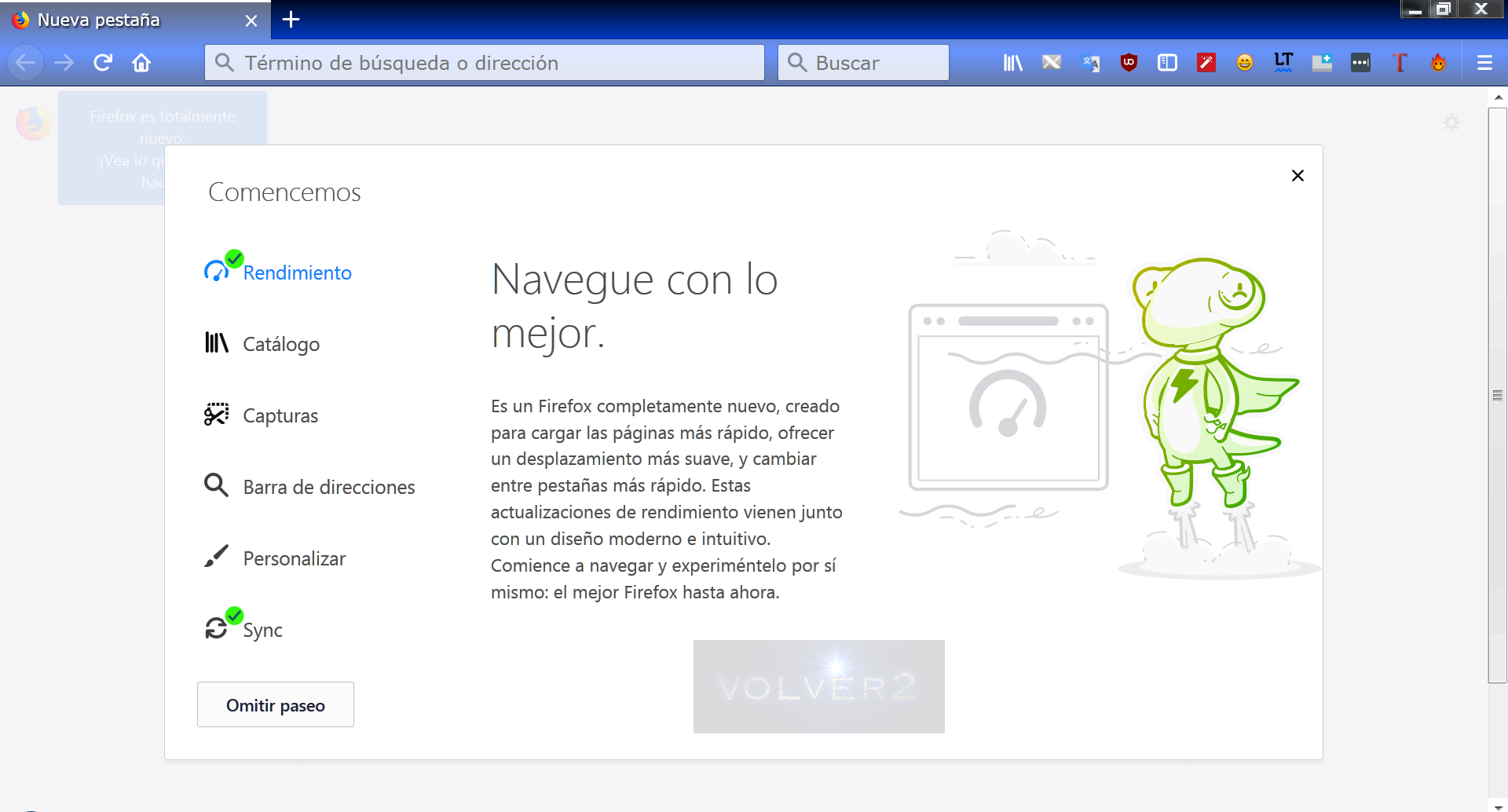Click the speedometer Rendimiento icon
Image resolution: width=1508 pixels, height=812 pixels.
216,271
